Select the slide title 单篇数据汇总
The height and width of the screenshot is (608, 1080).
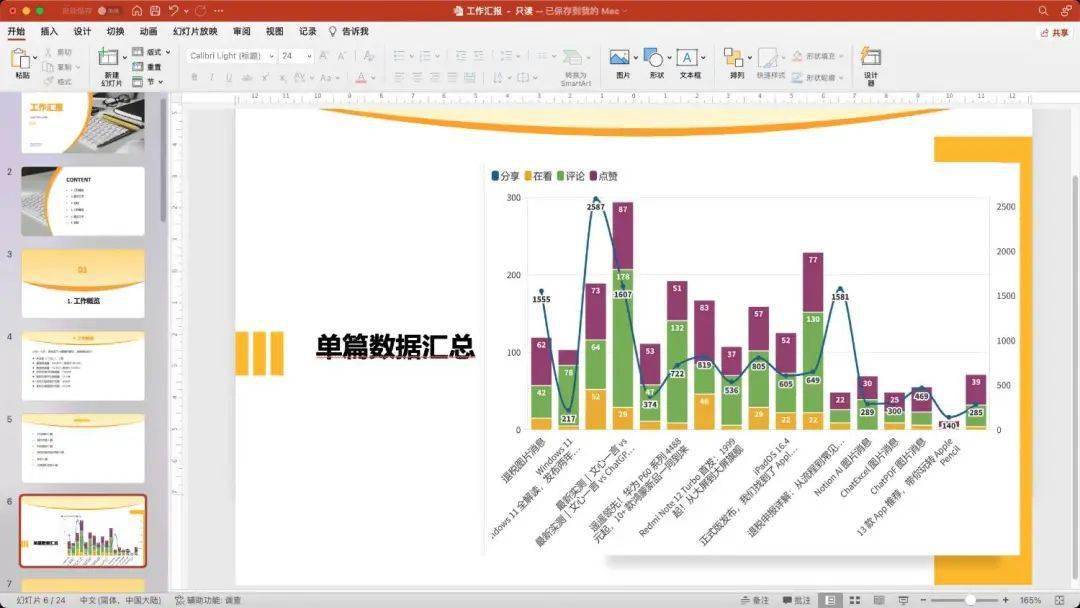point(395,346)
